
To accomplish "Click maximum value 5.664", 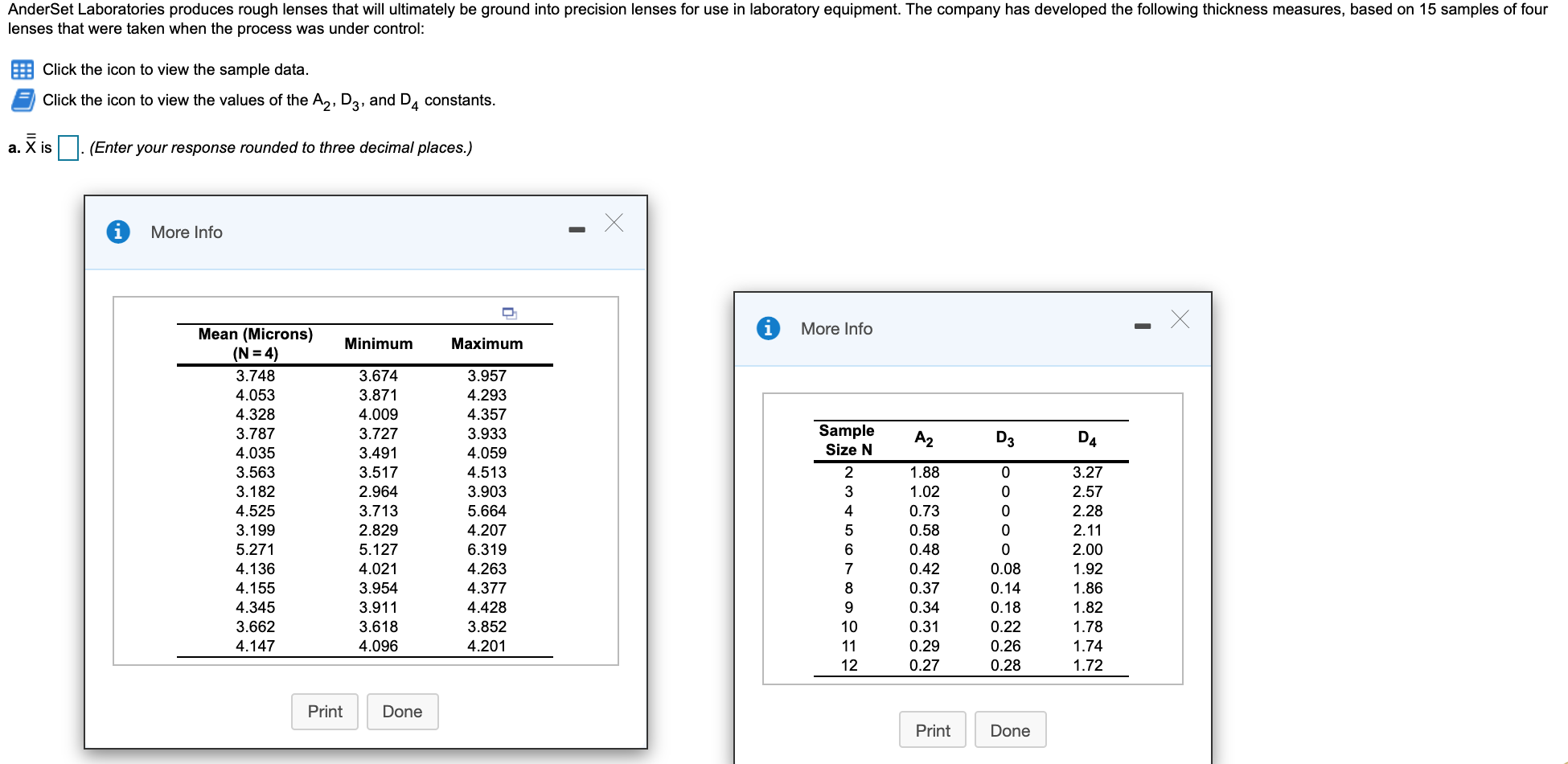I will pos(487,511).
